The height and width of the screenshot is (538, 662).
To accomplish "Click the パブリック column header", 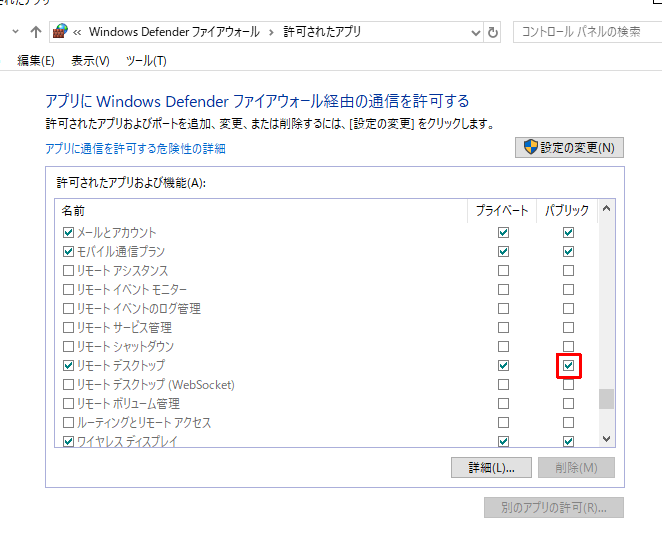I will (567, 210).
